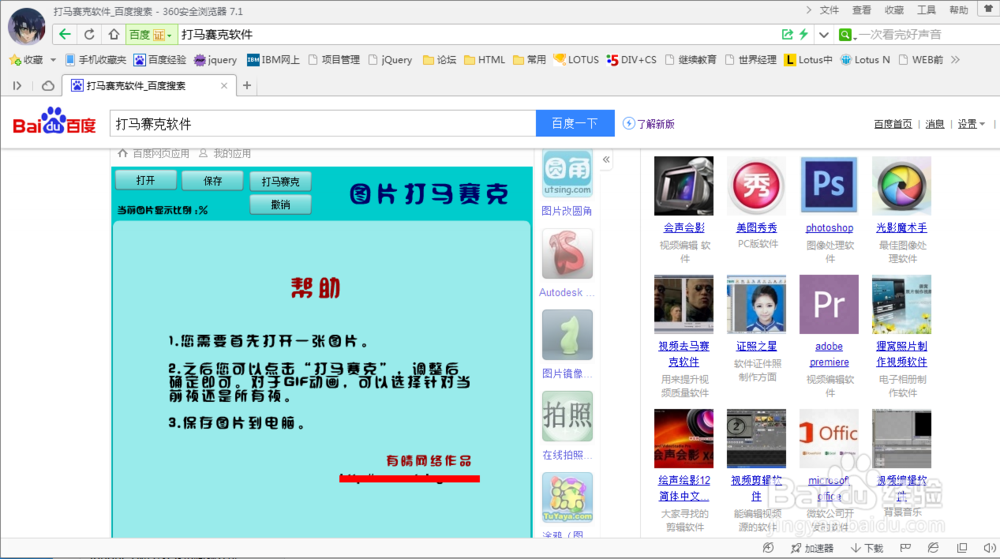Close the 打马赛克软件 tab

click(224, 85)
